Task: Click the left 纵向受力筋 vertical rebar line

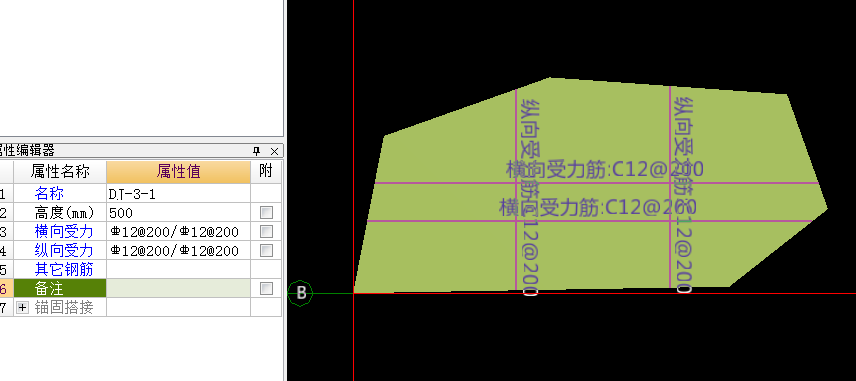Action: 516,188
